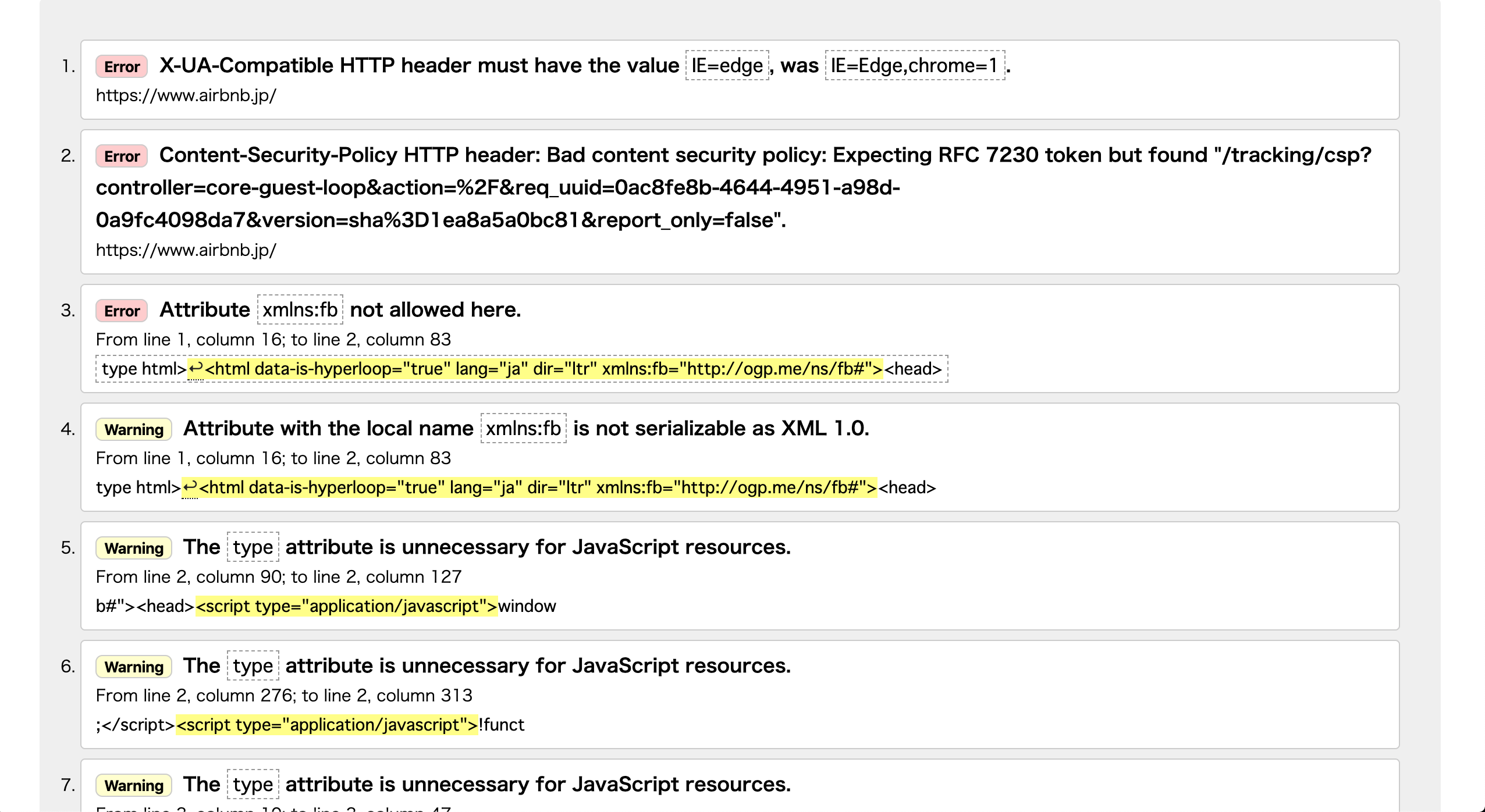
Task: Select the type code in warning 5
Action: click(253, 547)
